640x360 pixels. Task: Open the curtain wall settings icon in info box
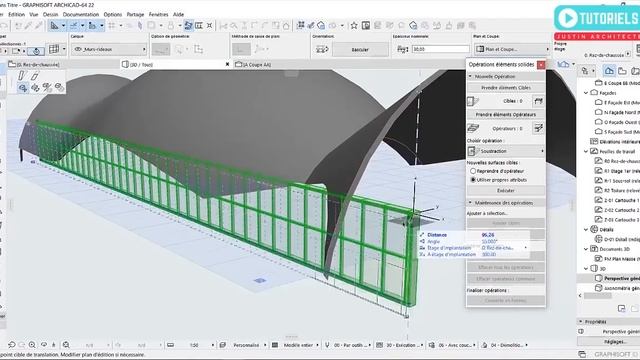[54, 49]
